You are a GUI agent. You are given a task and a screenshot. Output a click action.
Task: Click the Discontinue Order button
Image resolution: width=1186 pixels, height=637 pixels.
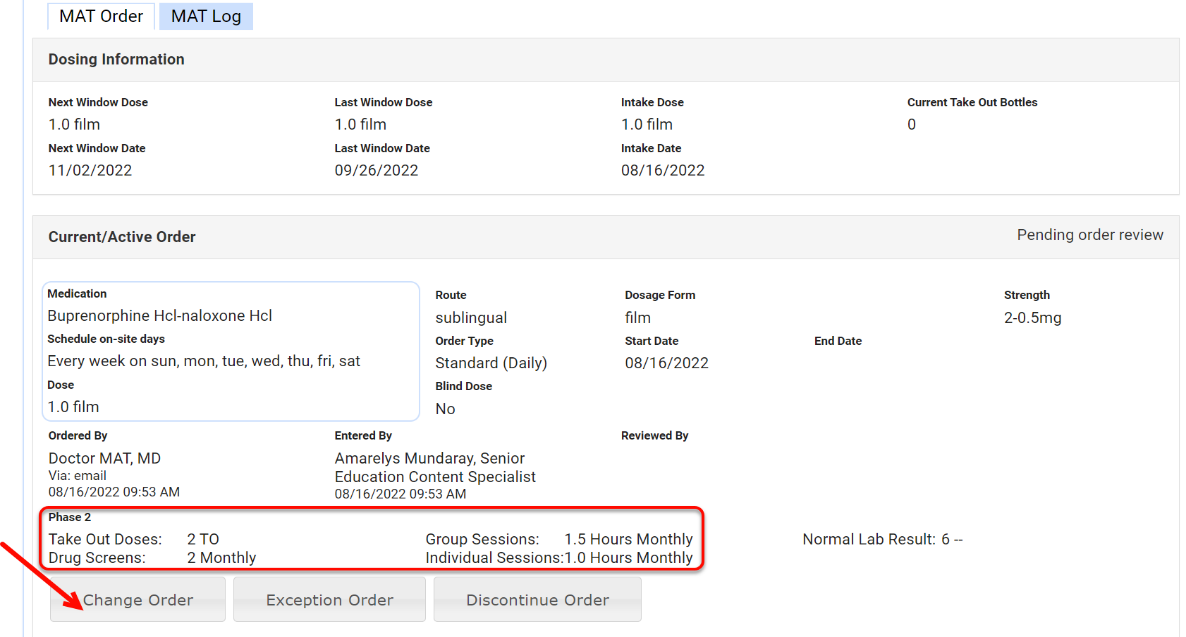537,600
